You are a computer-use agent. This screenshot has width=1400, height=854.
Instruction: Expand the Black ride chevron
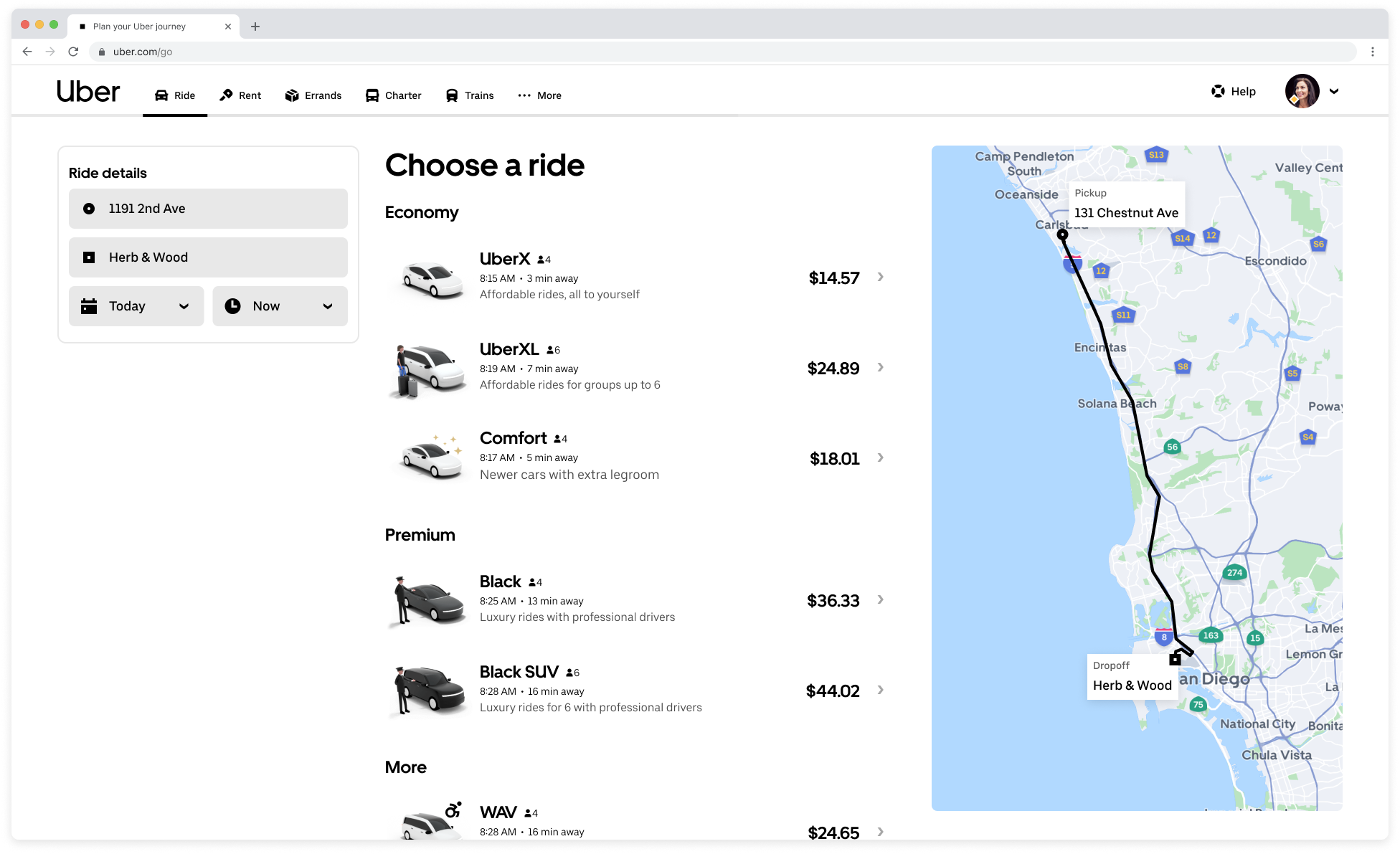(x=881, y=600)
